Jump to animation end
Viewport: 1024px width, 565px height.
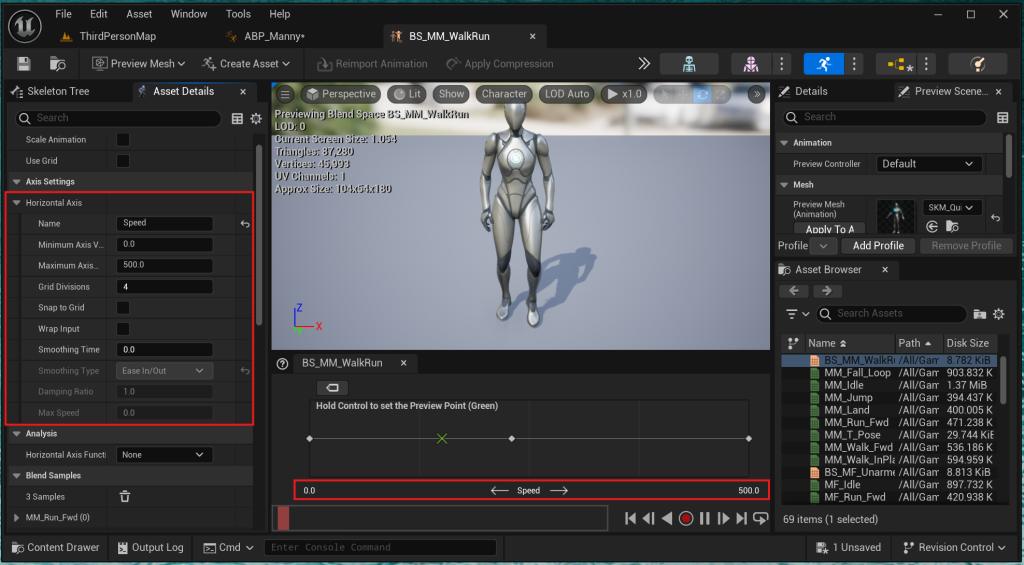(741, 518)
